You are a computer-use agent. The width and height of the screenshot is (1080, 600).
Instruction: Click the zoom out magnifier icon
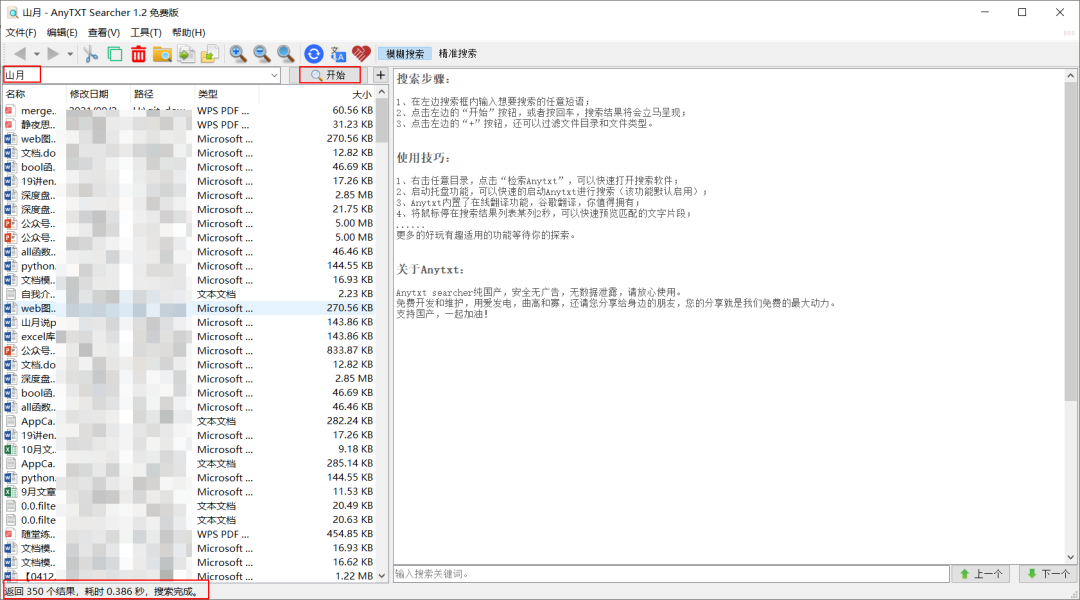tap(262, 54)
